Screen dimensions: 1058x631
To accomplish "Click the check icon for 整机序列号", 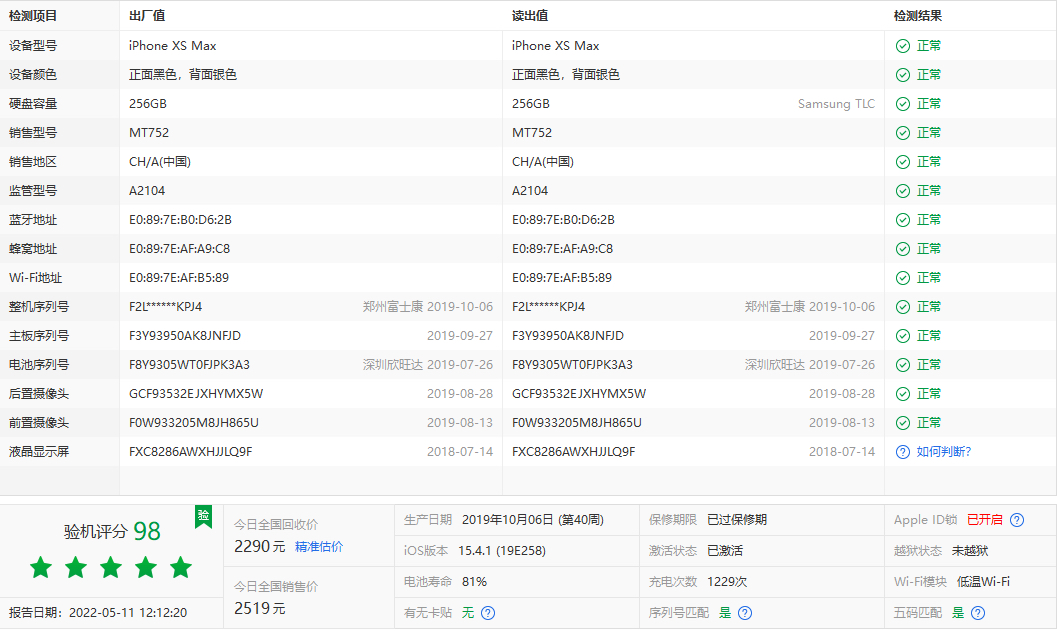I will pyautogui.click(x=901, y=306).
